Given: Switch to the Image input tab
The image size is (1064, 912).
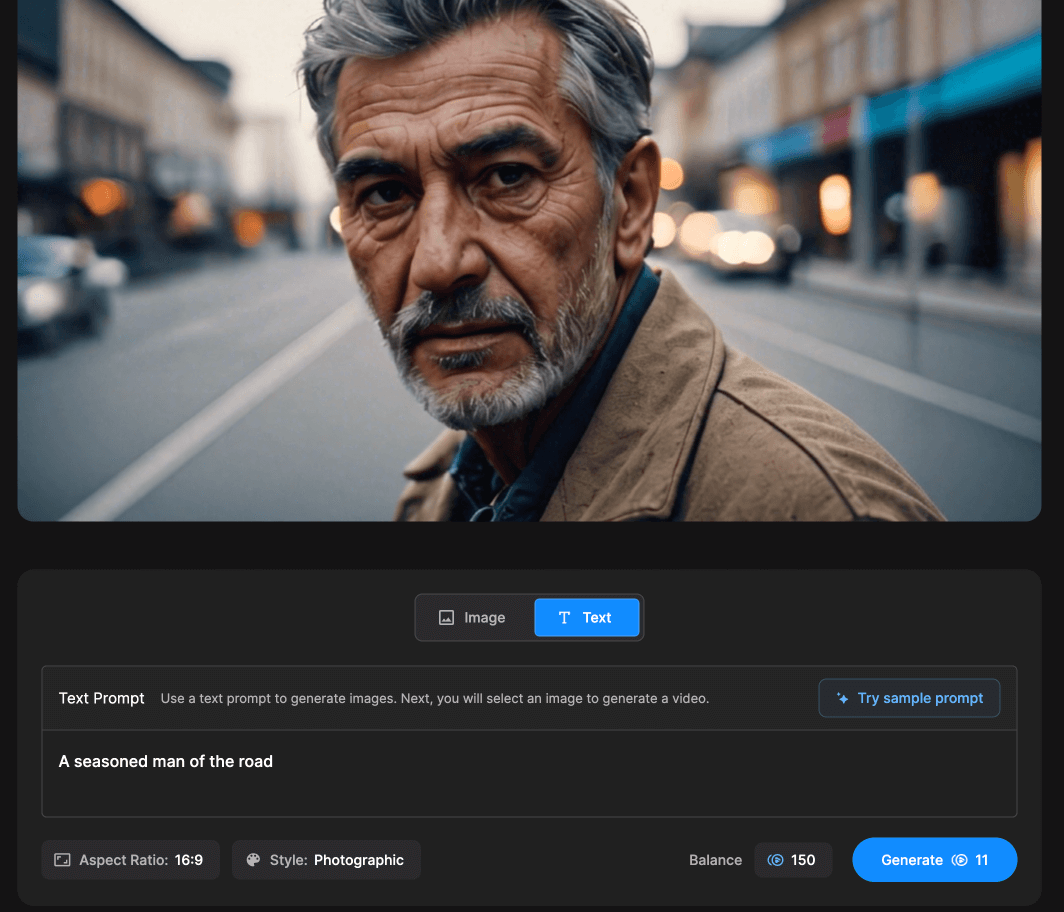Looking at the screenshot, I should click(x=474, y=618).
